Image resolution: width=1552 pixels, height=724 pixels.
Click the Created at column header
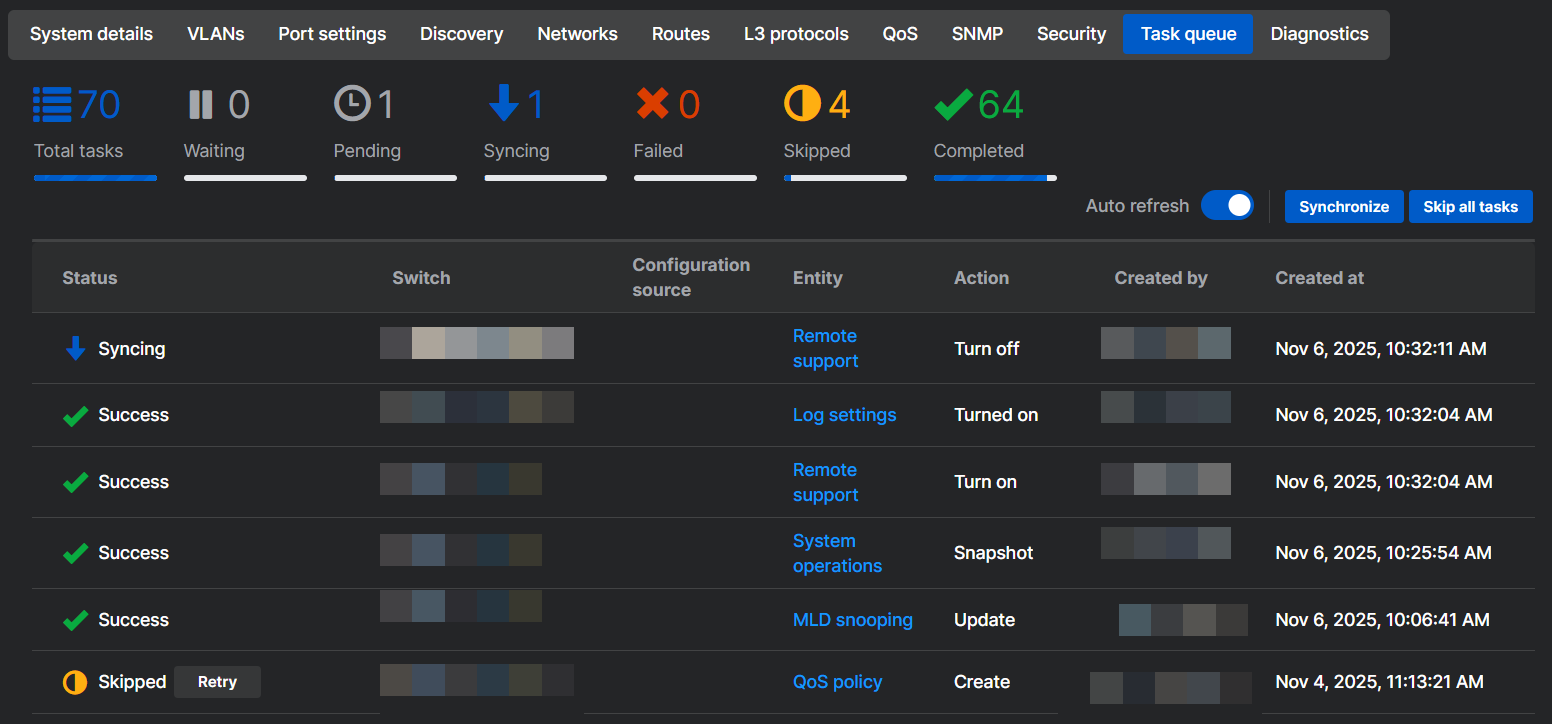click(x=1319, y=278)
